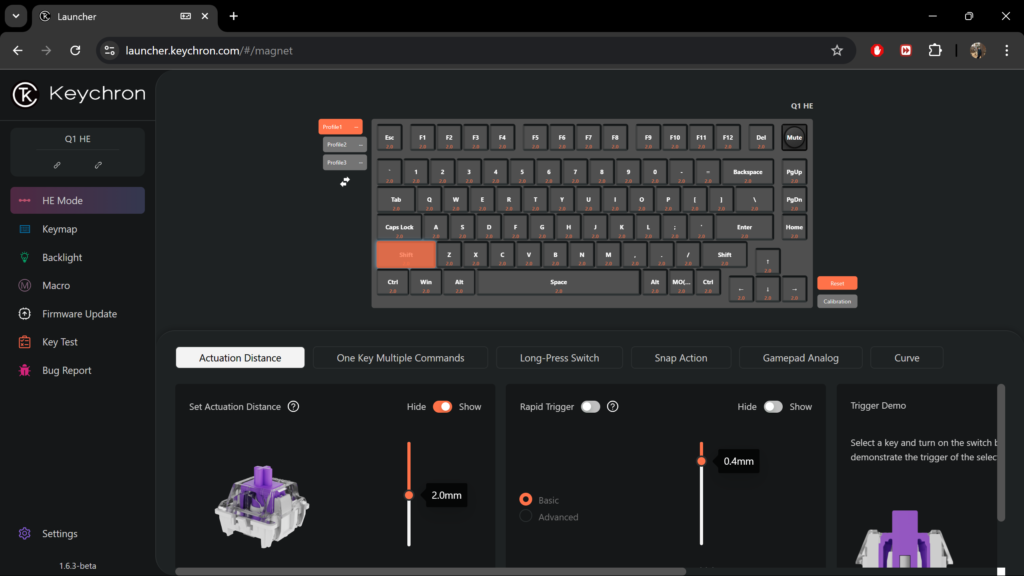1024x576 pixels.
Task: Expand Profile2 options dash
Action: click(x=360, y=144)
